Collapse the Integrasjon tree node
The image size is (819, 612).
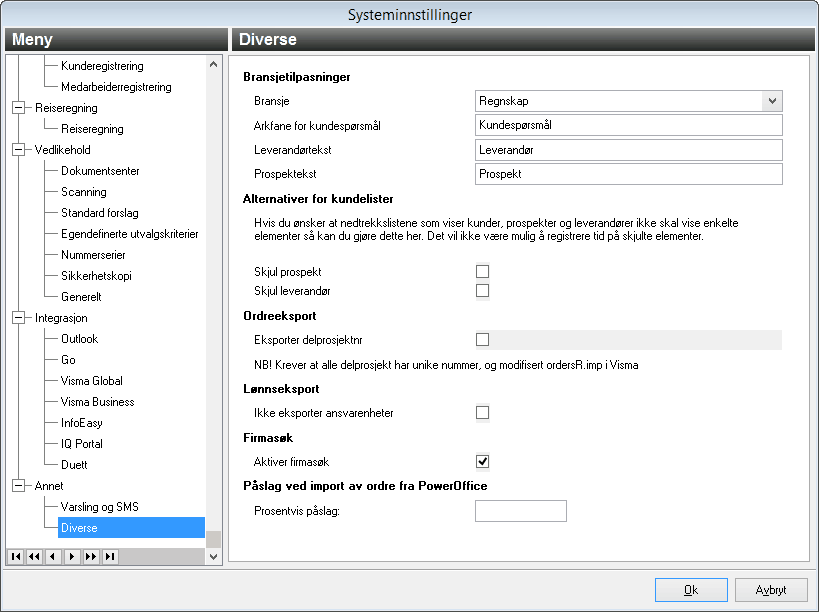point(18,318)
